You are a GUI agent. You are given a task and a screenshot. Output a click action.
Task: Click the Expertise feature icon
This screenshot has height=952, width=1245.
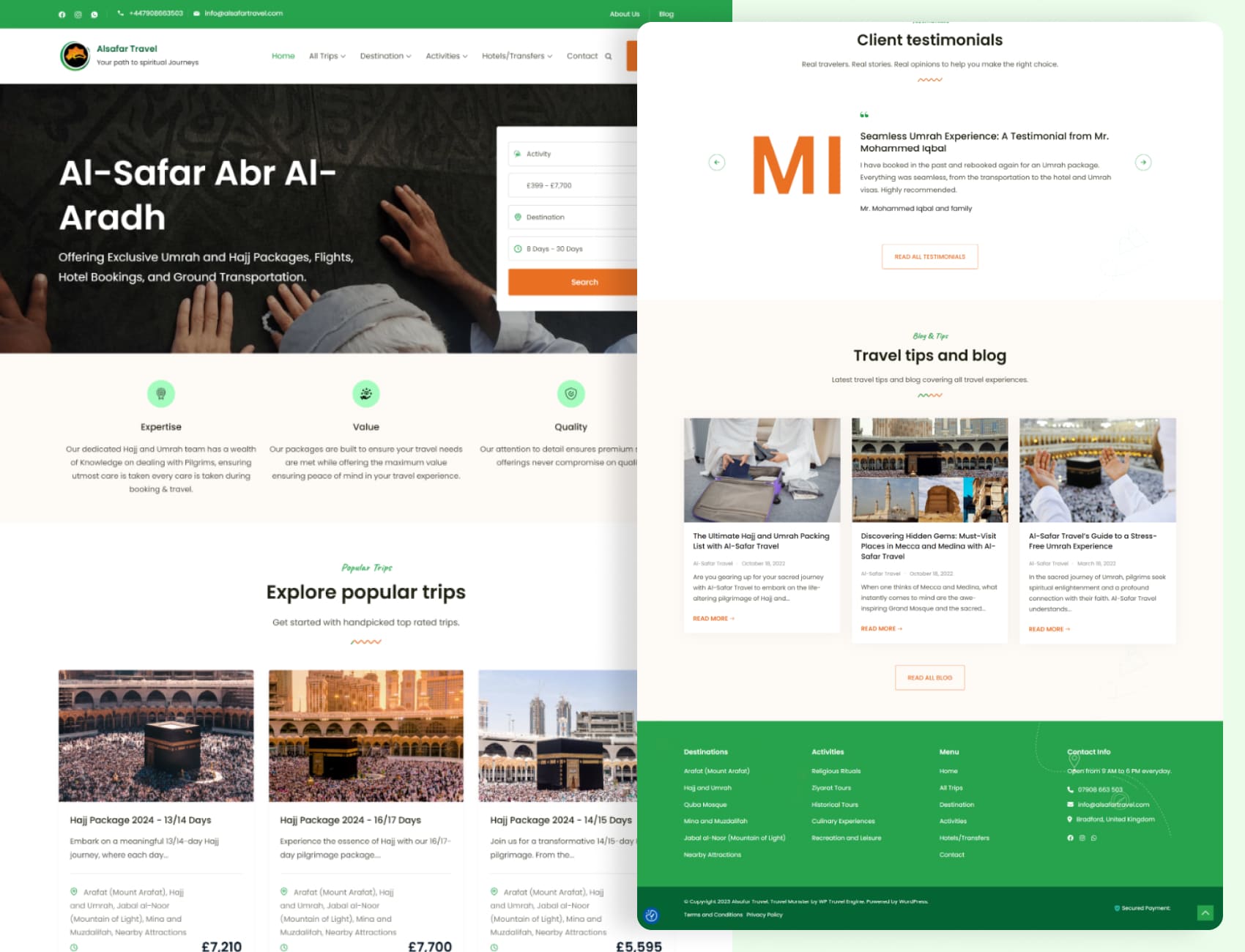(x=161, y=394)
